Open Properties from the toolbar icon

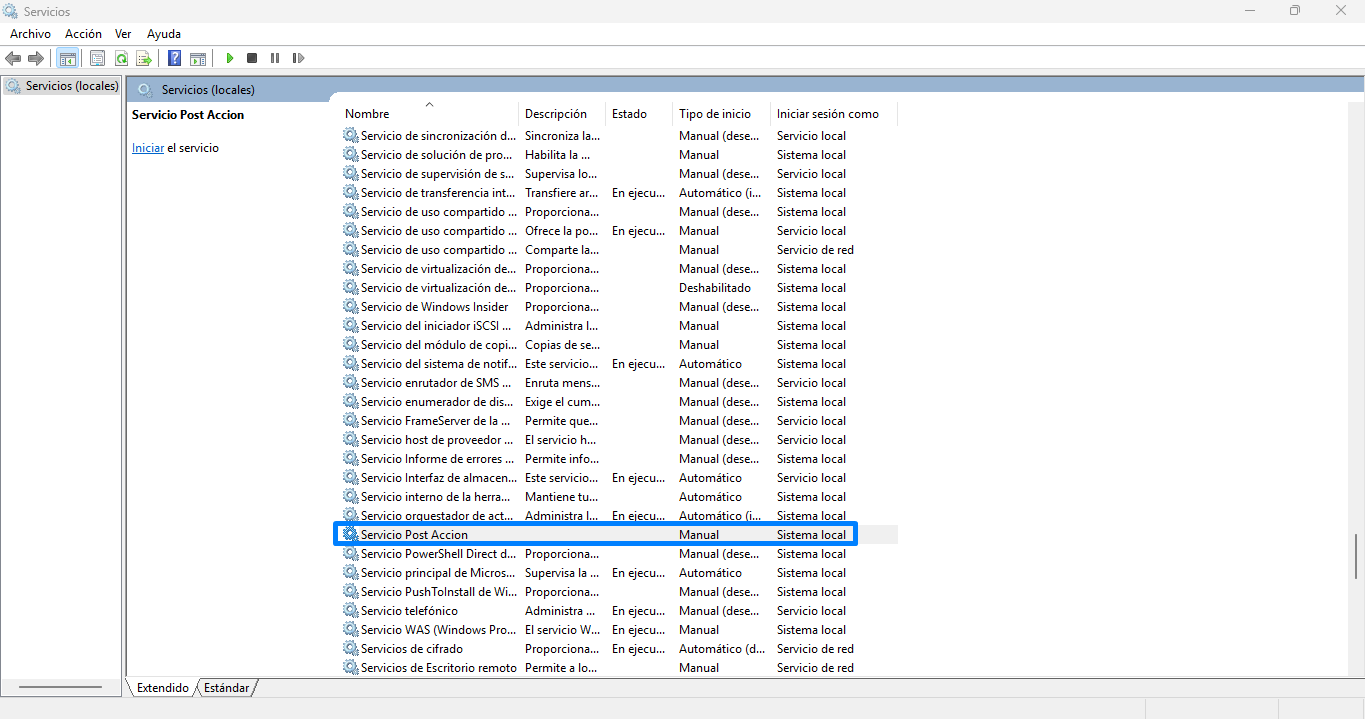pos(97,58)
